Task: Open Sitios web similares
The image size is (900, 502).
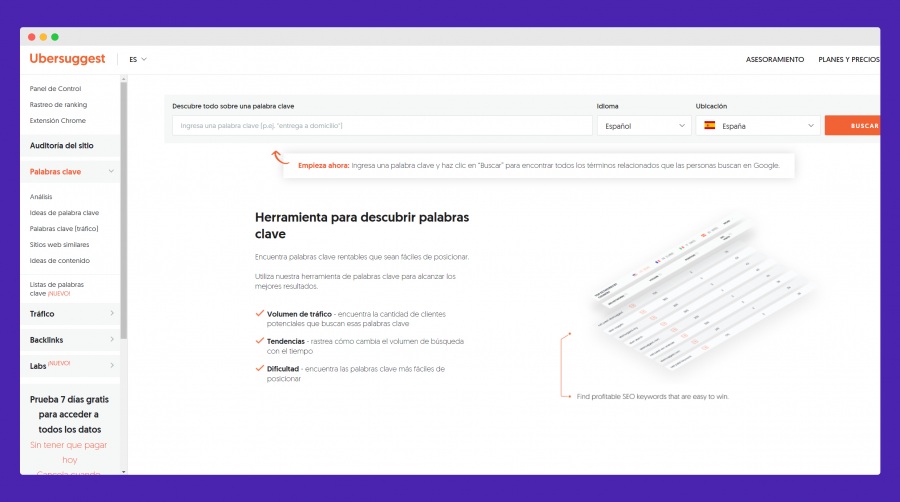Action: coord(59,244)
